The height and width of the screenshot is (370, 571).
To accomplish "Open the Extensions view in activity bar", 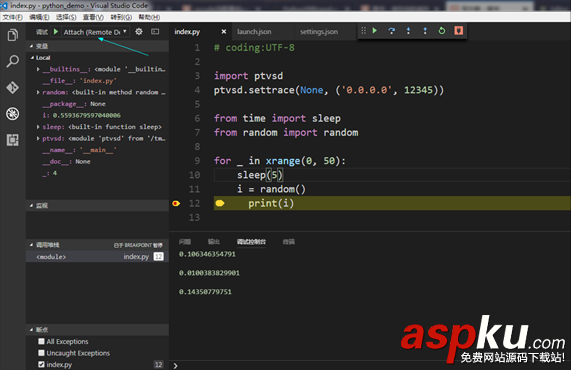I will pos(13,140).
